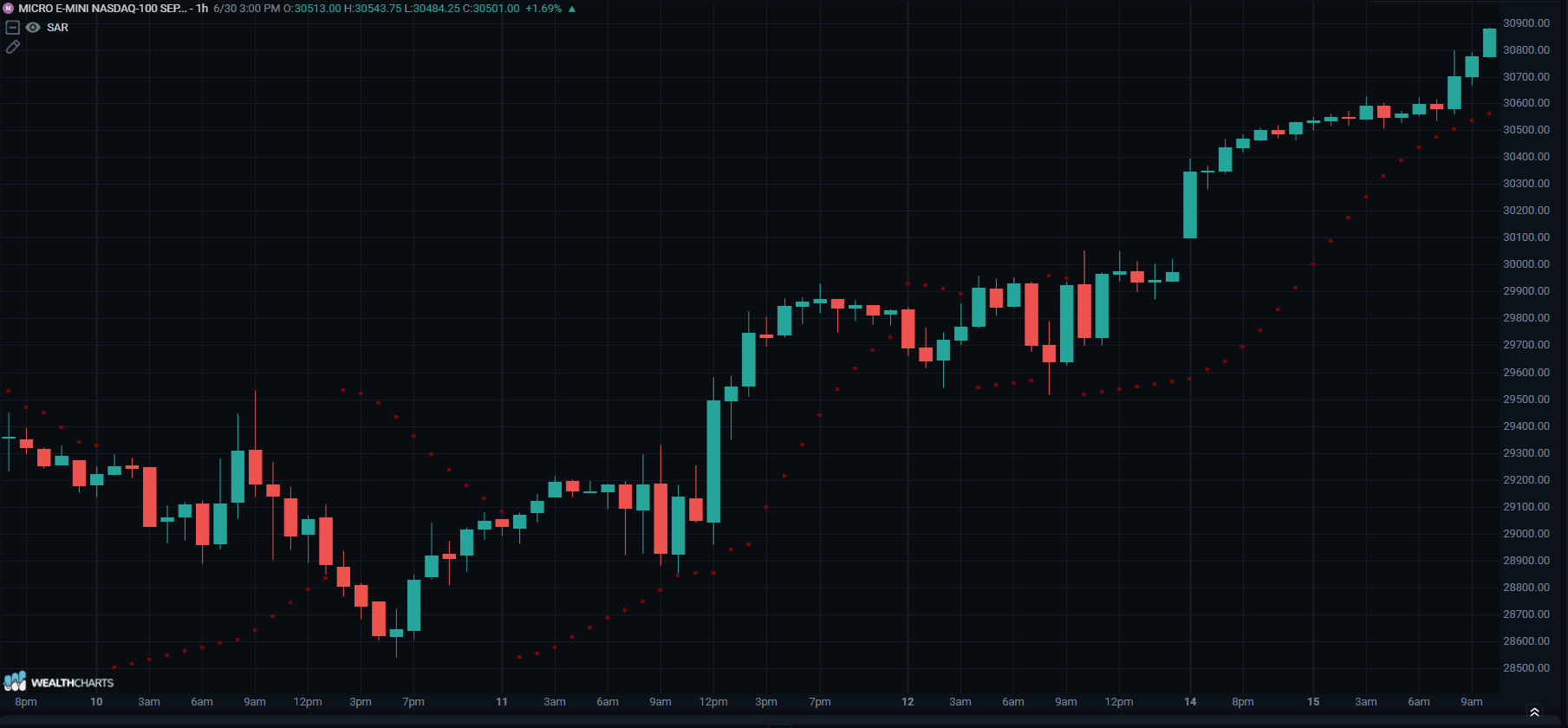Viewport: 1568px width, 728px height.
Task: Click the last green candle near 30800
Action: (1489, 42)
